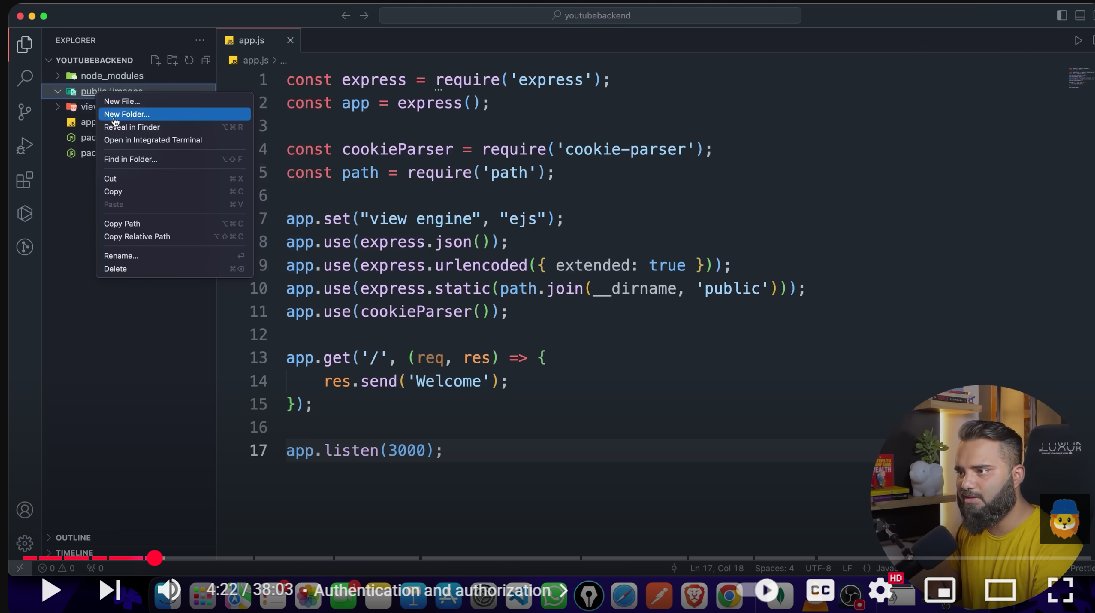Refresh the Explorer file tree
The height and width of the screenshot is (613, 1095).
[x=189, y=60]
